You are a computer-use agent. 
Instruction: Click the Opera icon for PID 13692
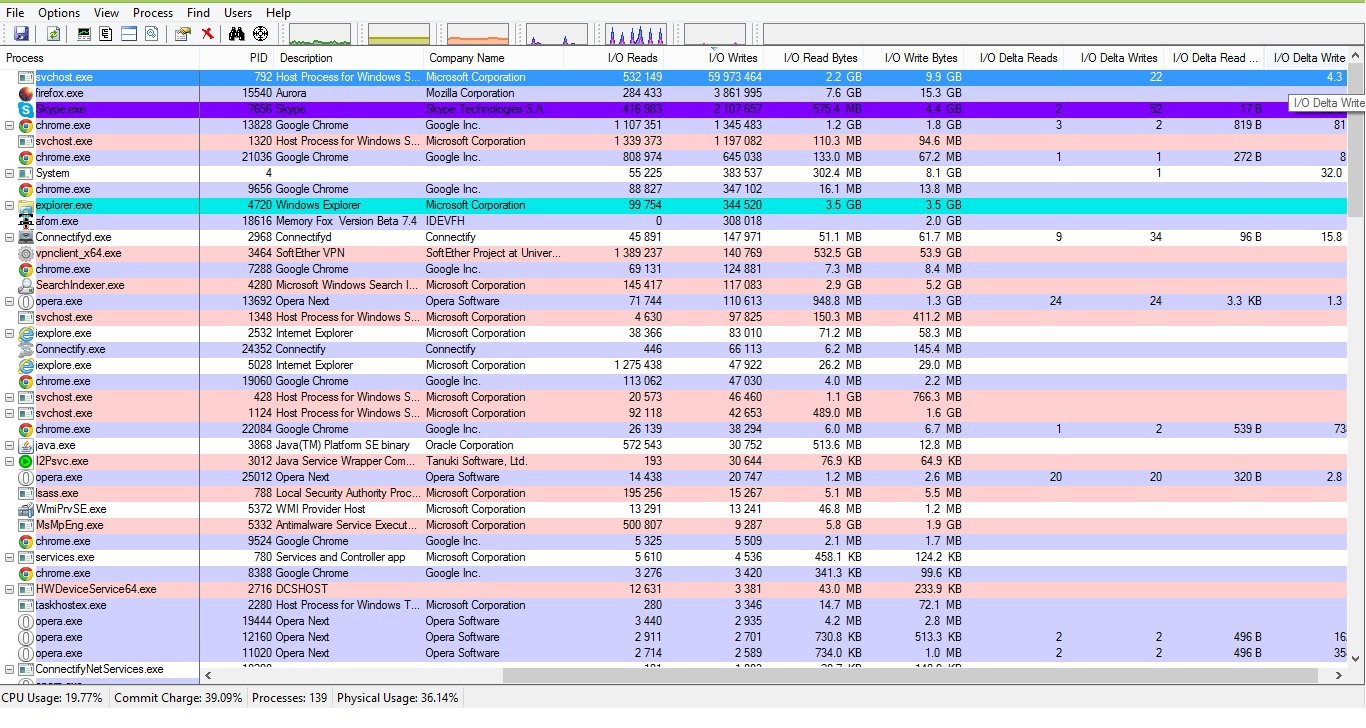click(x=26, y=301)
